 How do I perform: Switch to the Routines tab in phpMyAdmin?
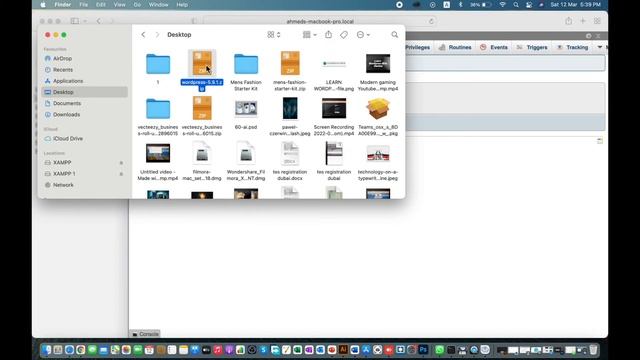(x=455, y=47)
